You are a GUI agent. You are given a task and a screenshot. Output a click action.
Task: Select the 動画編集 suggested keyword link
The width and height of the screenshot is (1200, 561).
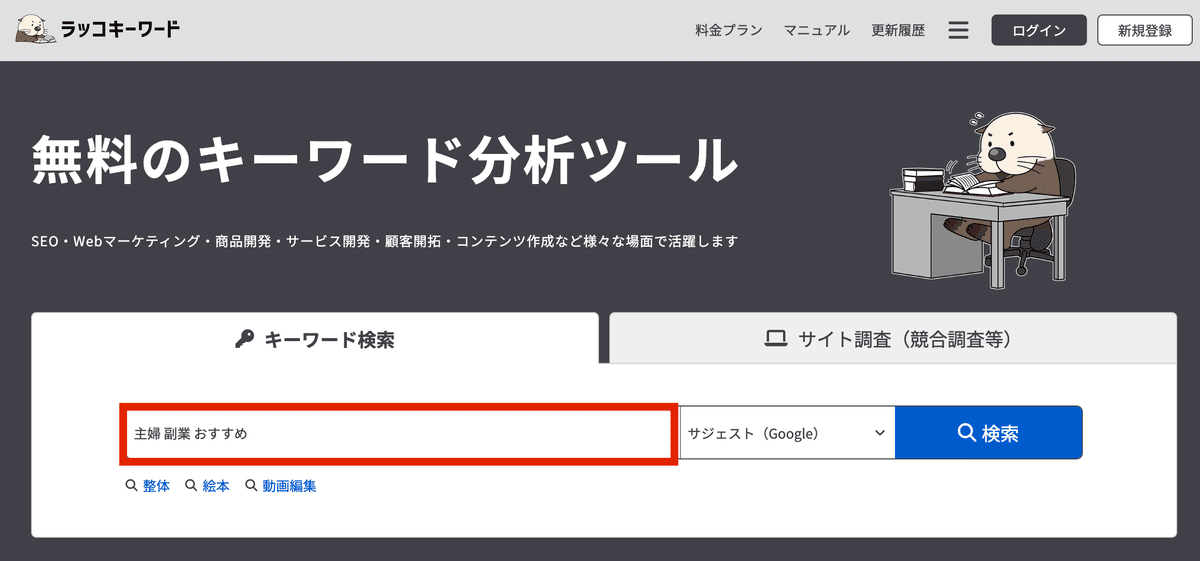(281, 486)
